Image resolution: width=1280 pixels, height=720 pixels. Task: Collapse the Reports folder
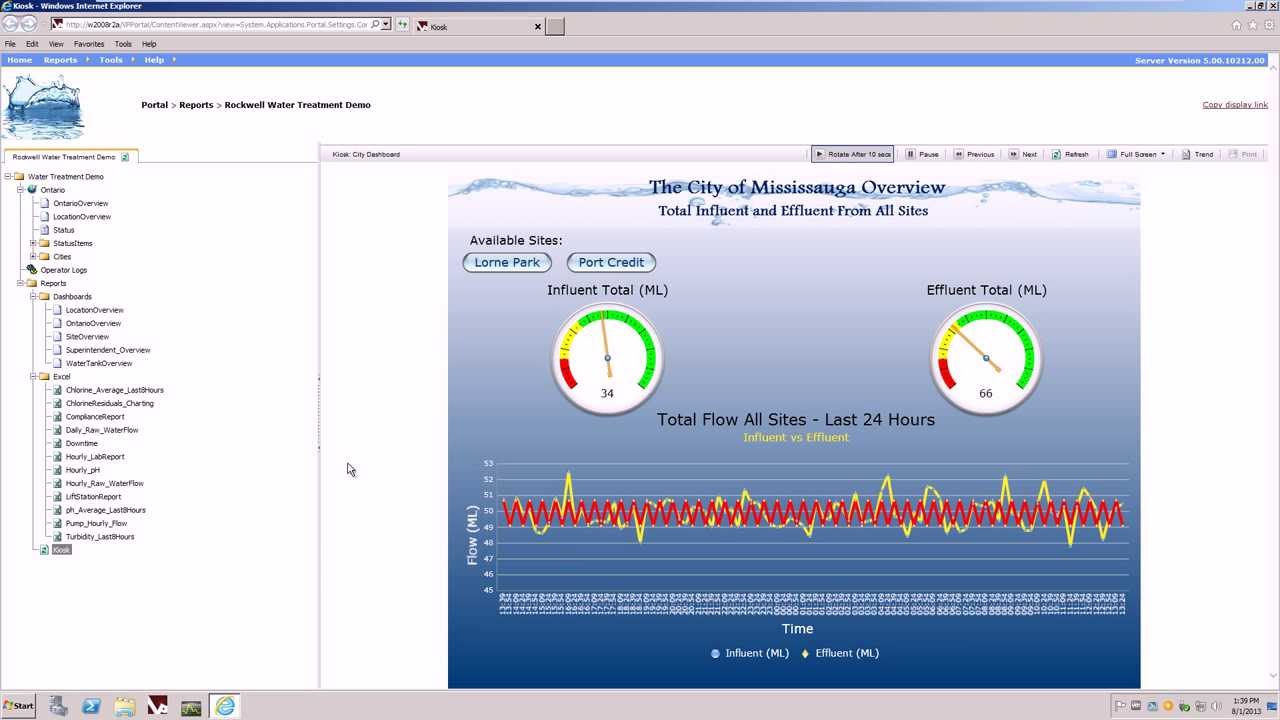[x=20, y=283]
